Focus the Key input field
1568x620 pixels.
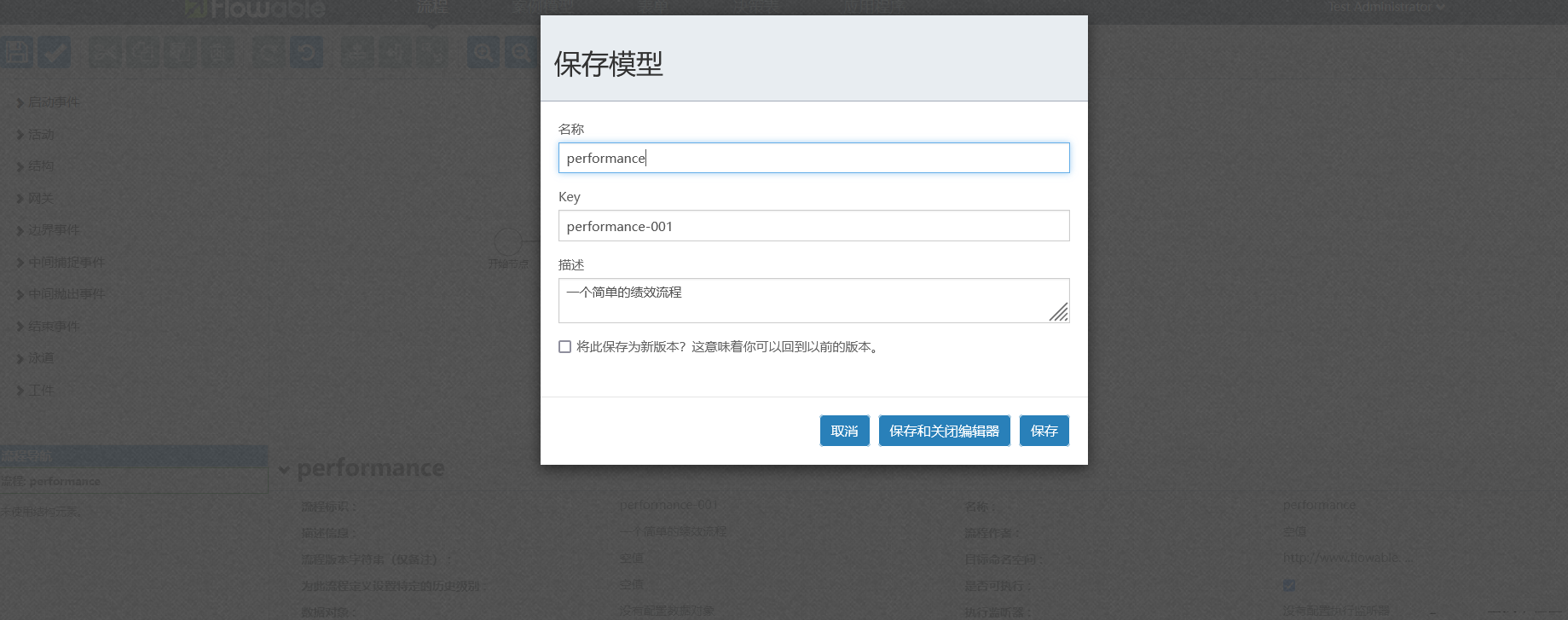(814, 226)
